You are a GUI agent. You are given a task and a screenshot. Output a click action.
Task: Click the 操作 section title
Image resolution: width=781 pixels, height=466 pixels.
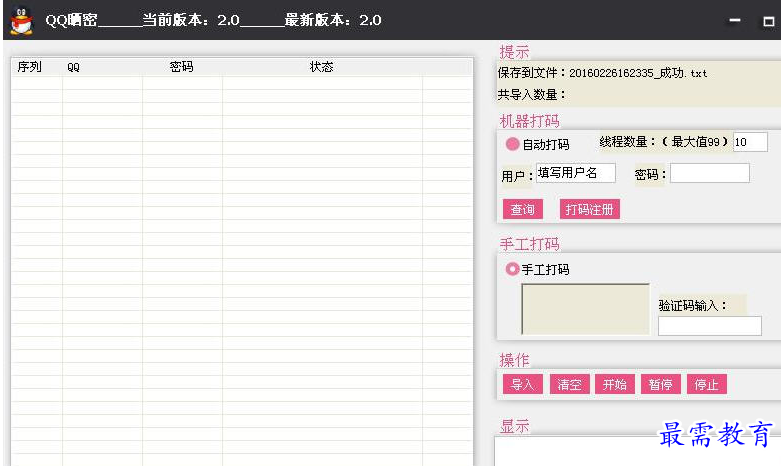(x=515, y=360)
